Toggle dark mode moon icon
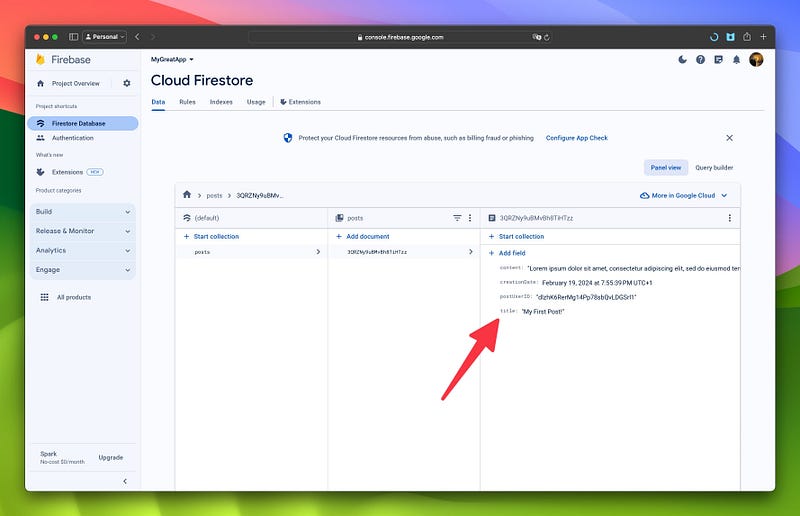This screenshot has width=800, height=516. [x=682, y=60]
